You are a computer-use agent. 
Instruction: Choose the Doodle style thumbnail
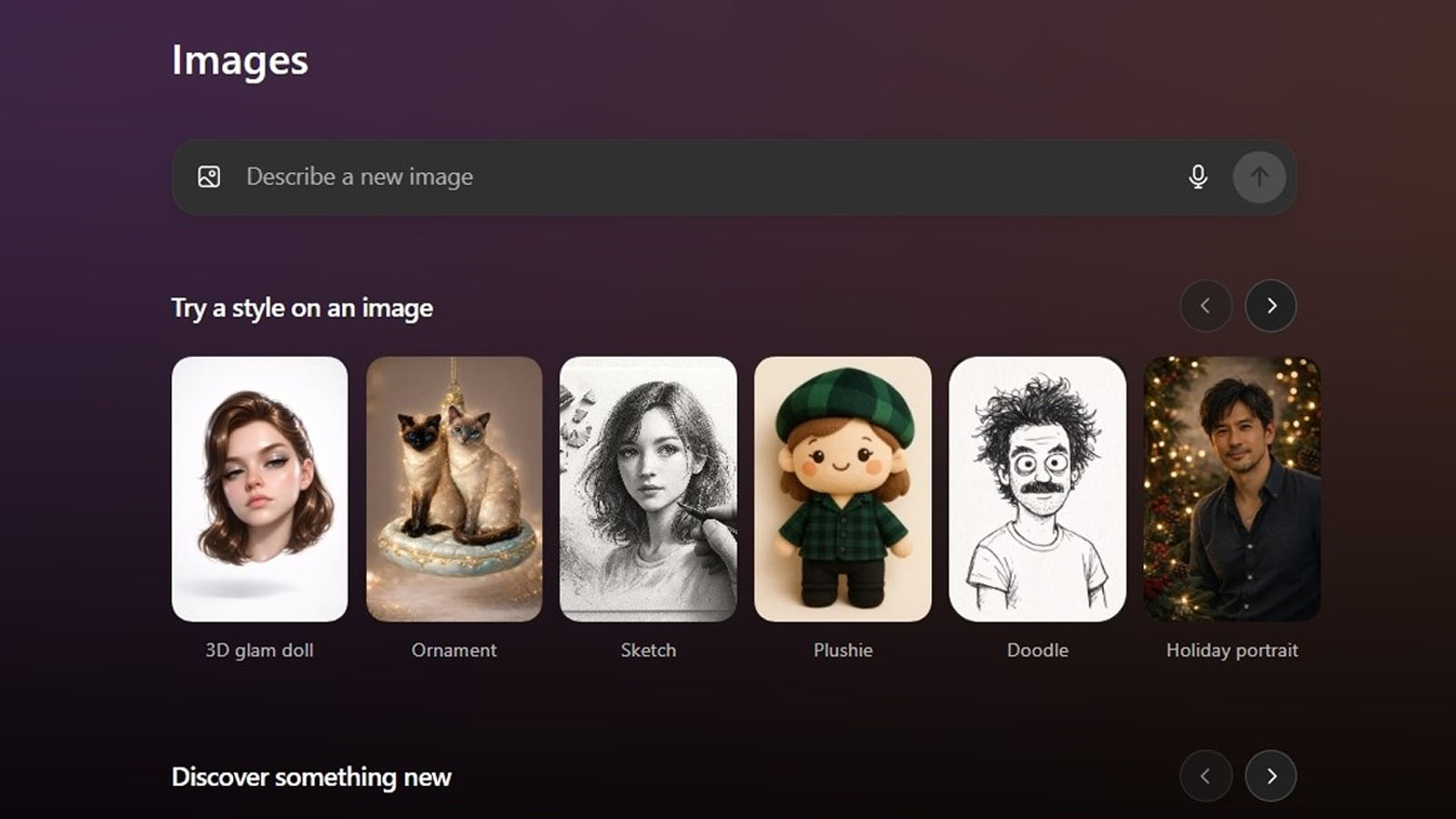click(x=1037, y=489)
